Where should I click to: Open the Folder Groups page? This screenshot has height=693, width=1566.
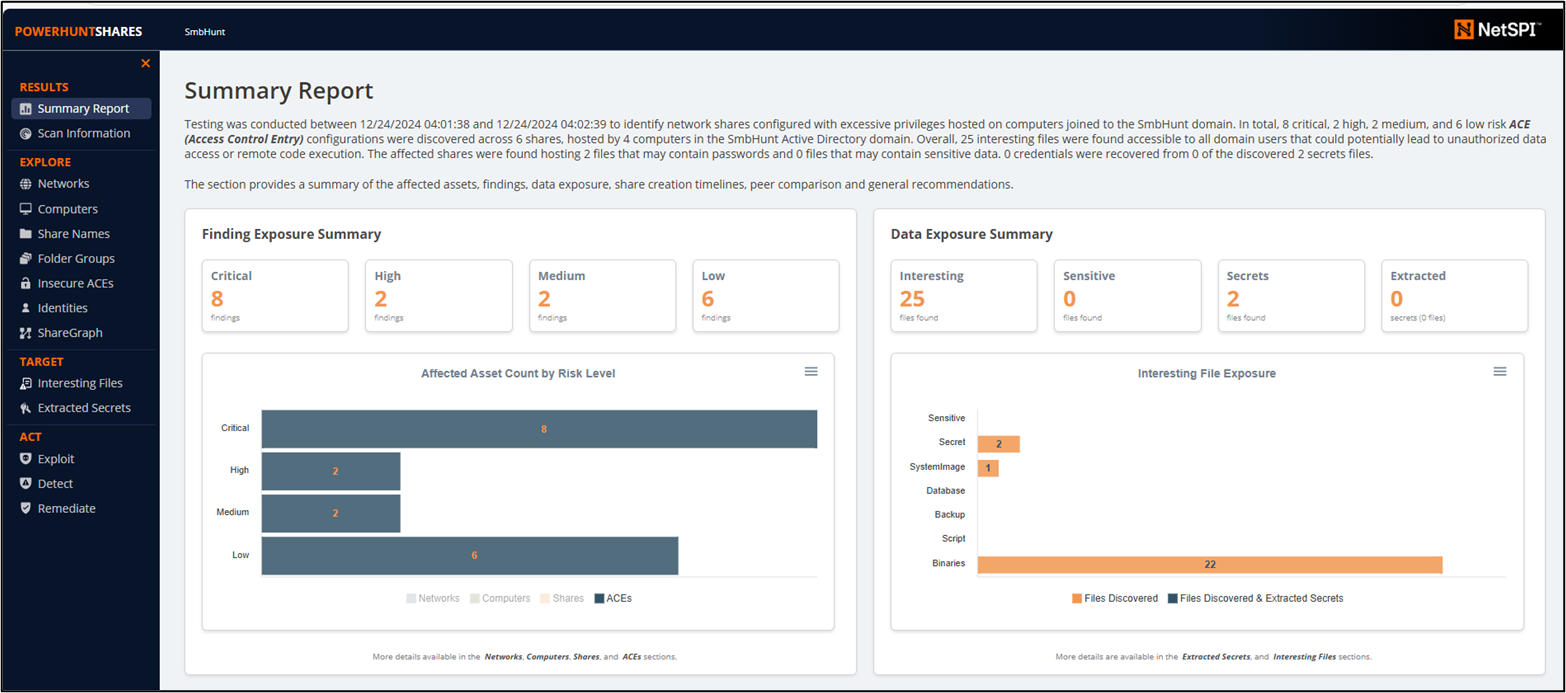click(x=76, y=259)
